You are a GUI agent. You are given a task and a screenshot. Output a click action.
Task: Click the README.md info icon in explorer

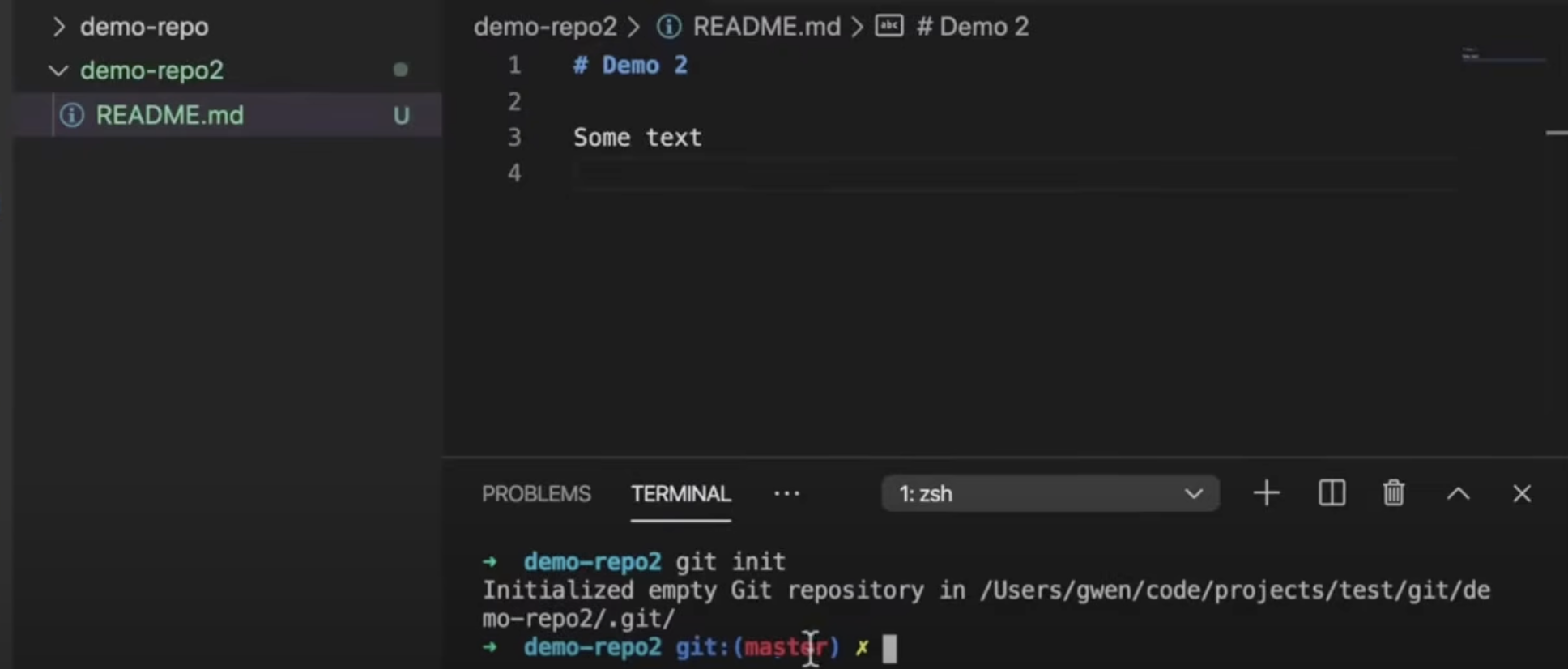(72, 115)
